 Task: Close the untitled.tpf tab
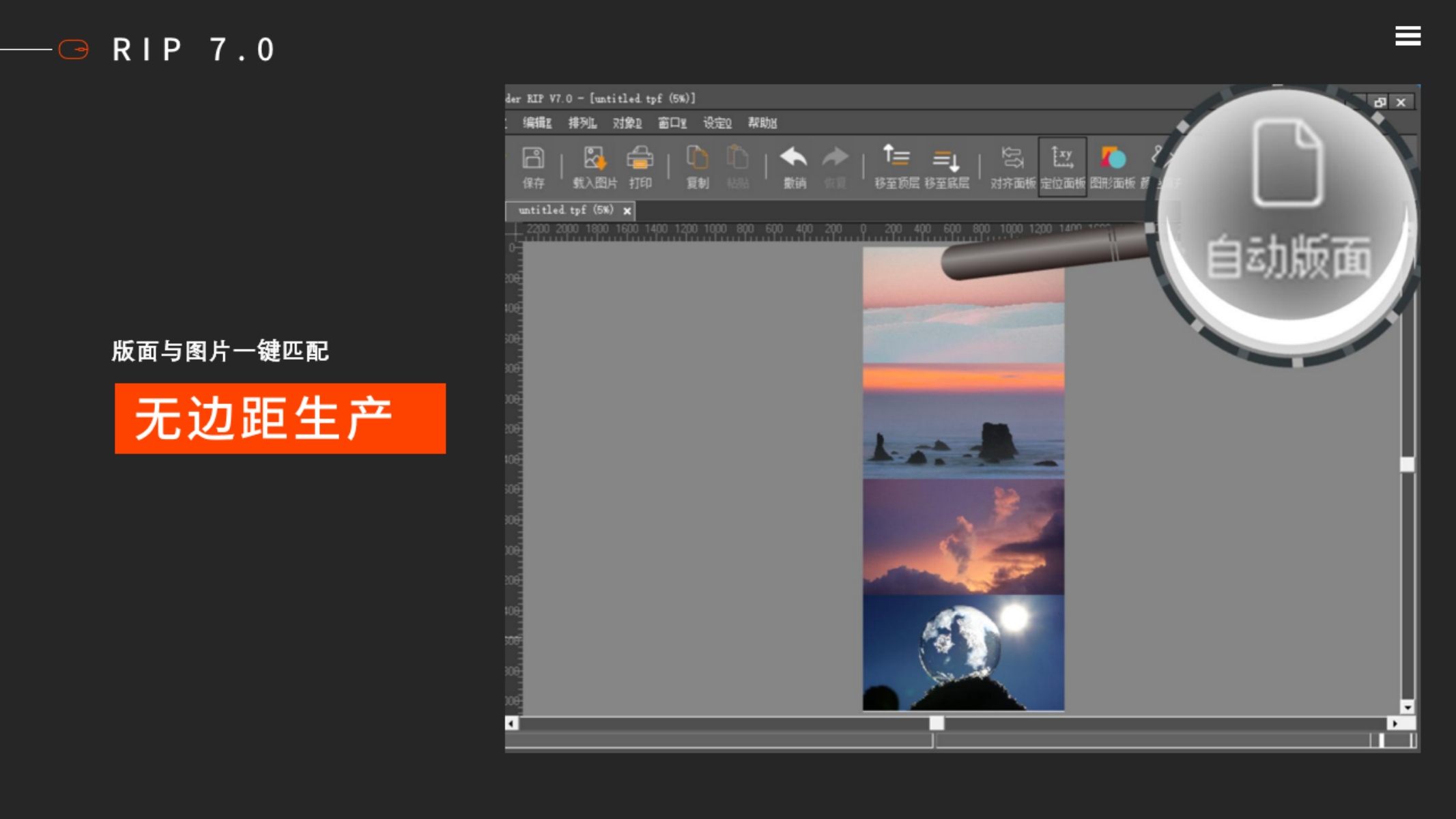point(627,211)
